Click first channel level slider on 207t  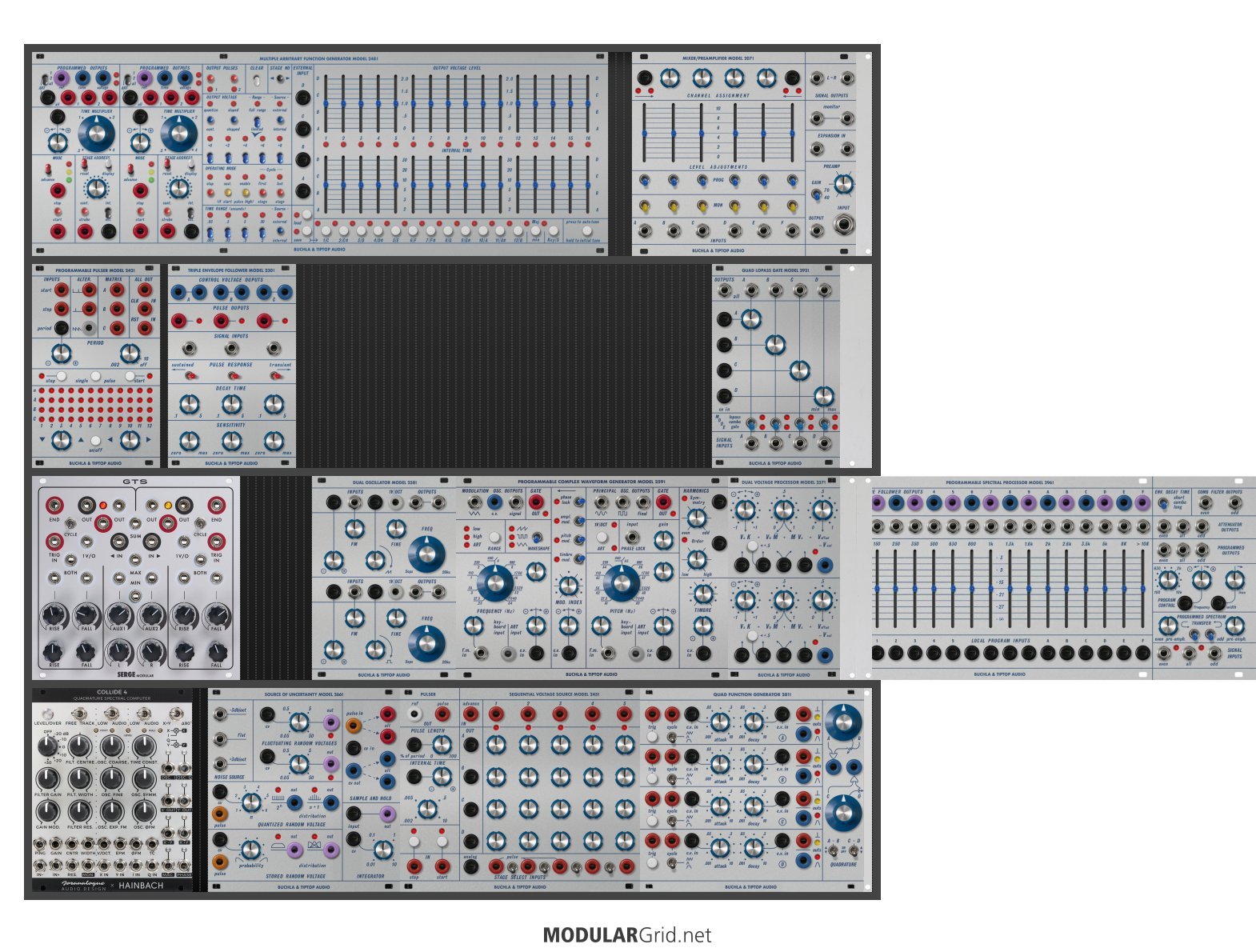(x=645, y=132)
